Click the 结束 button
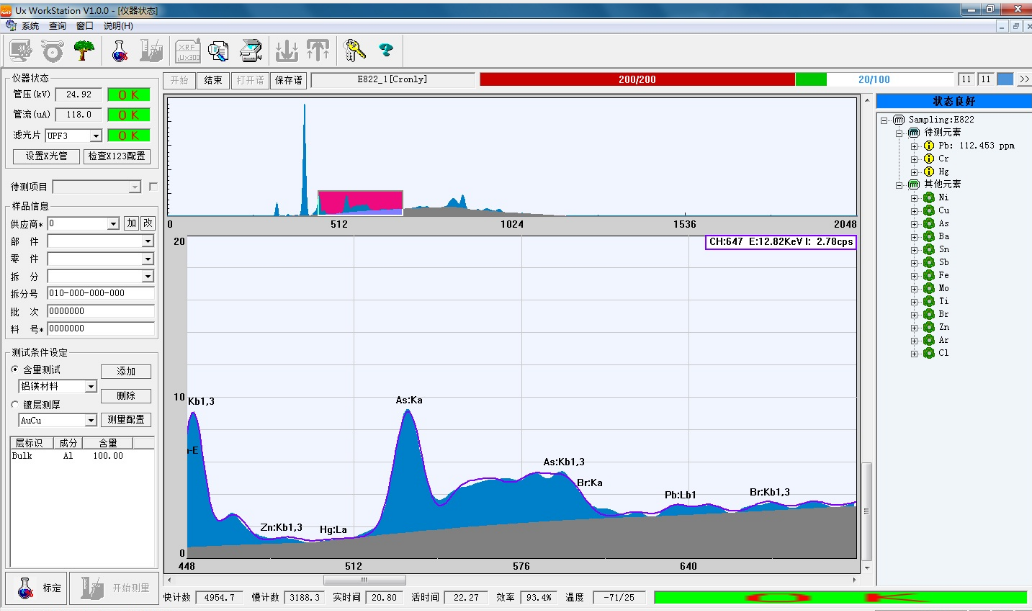The height and width of the screenshot is (611, 1032). (213, 80)
